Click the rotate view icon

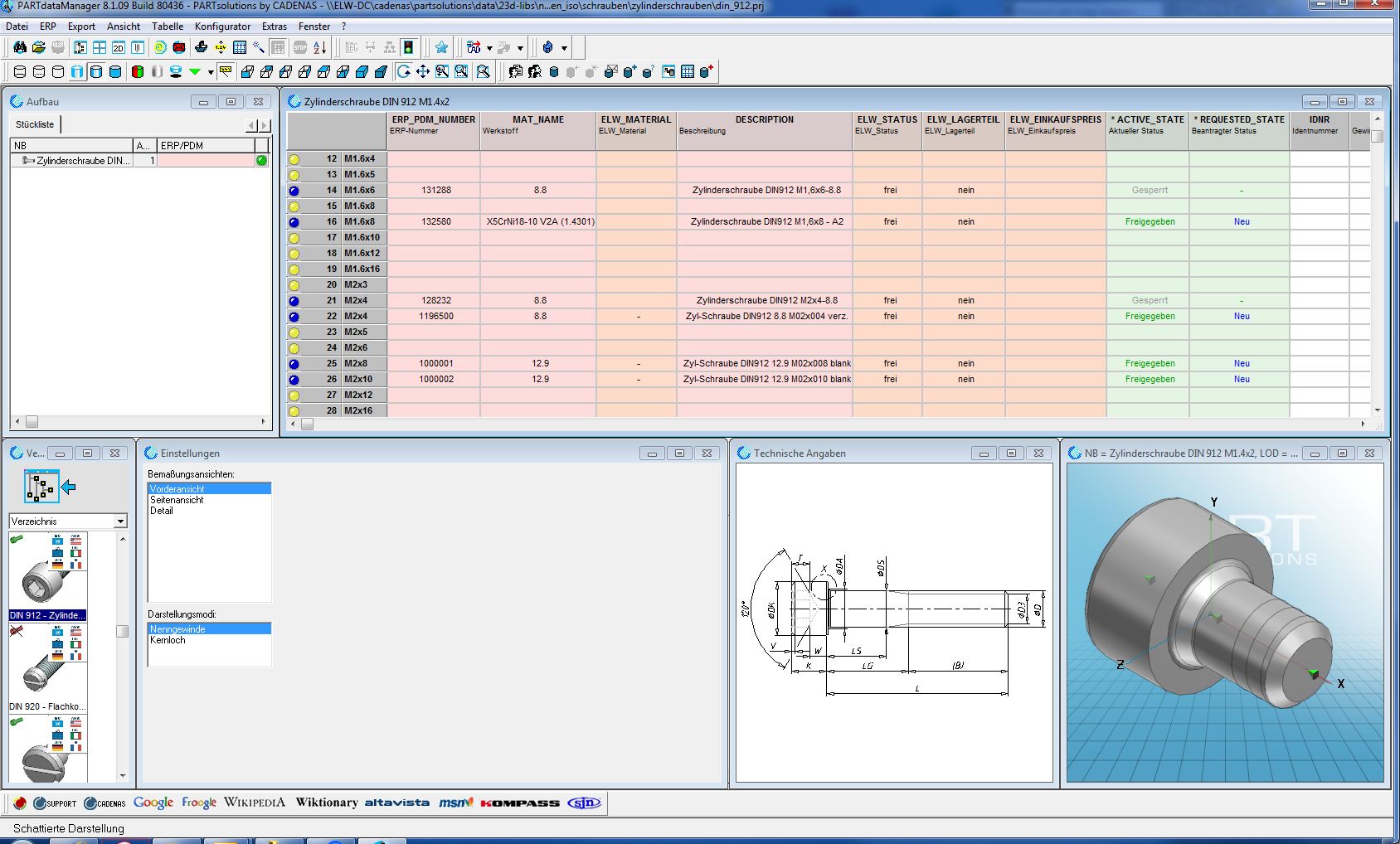coord(404,72)
